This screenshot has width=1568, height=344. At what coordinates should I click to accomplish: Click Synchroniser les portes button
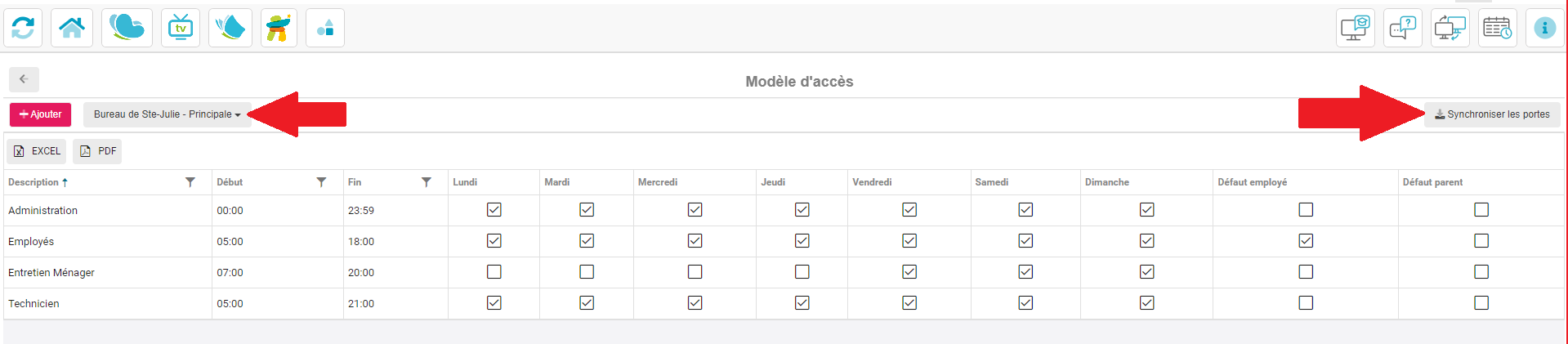pyautogui.click(x=1492, y=114)
